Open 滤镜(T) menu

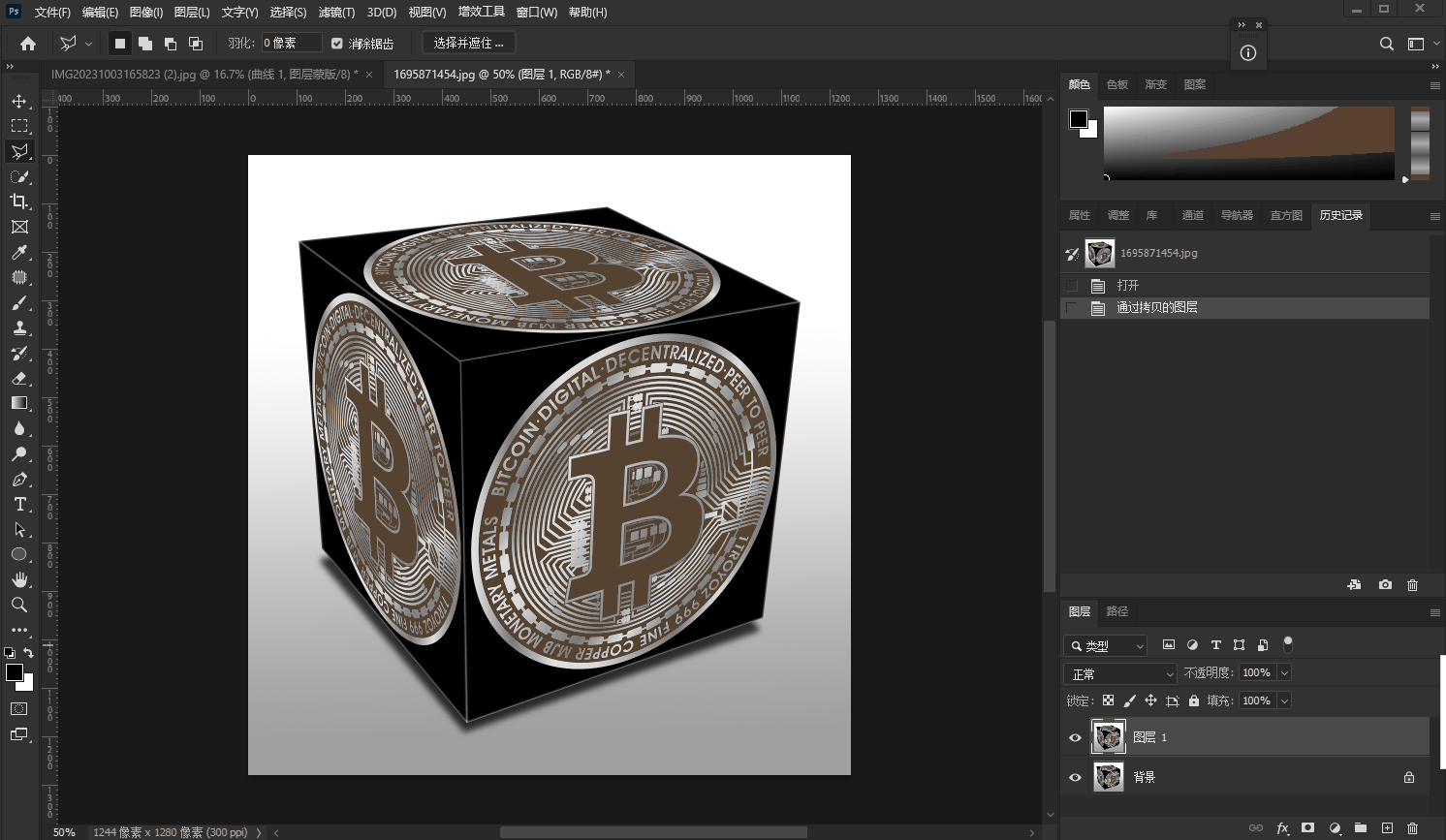pos(337,13)
